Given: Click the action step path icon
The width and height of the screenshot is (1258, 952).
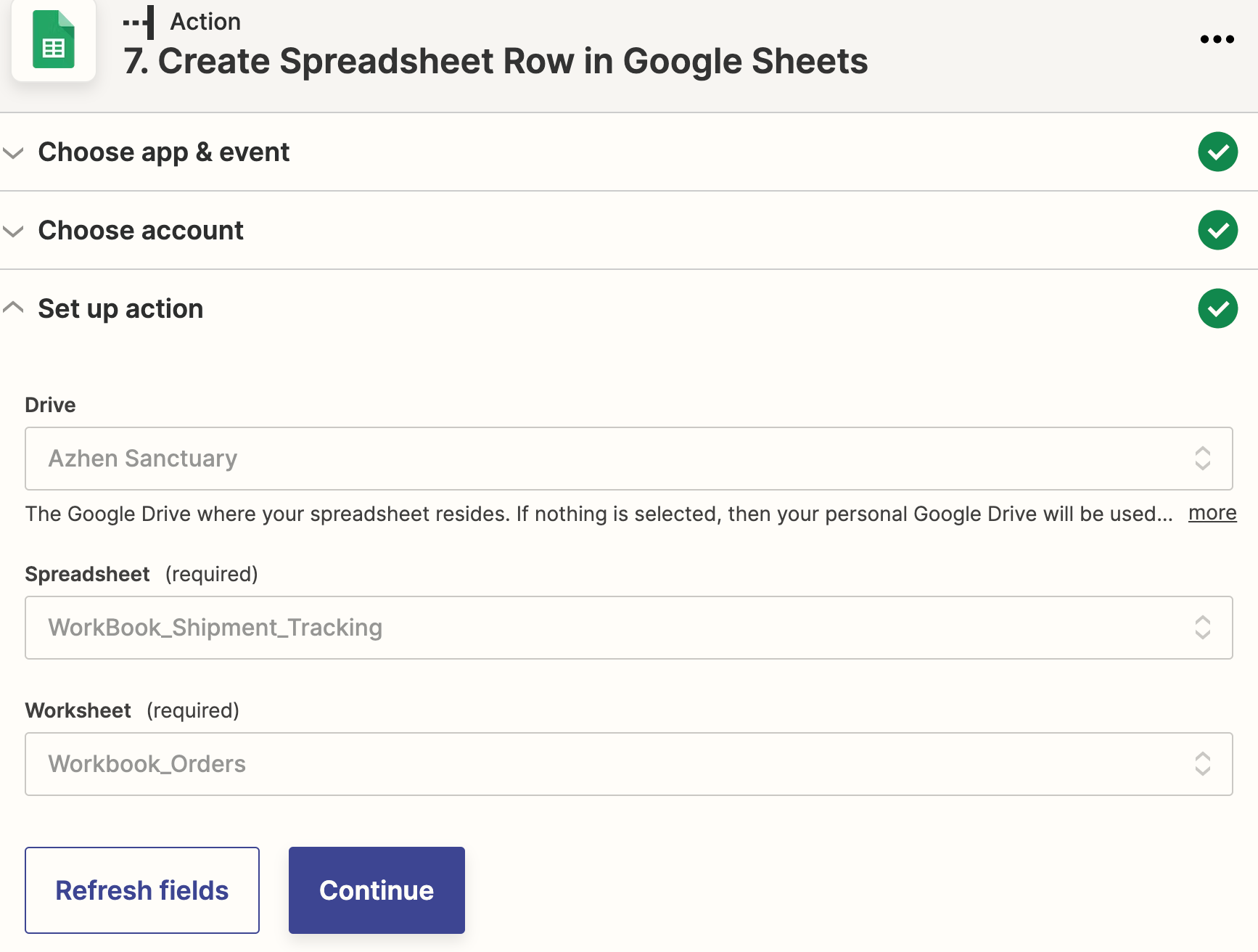Looking at the screenshot, I should pyautogui.click(x=139, y=22).
